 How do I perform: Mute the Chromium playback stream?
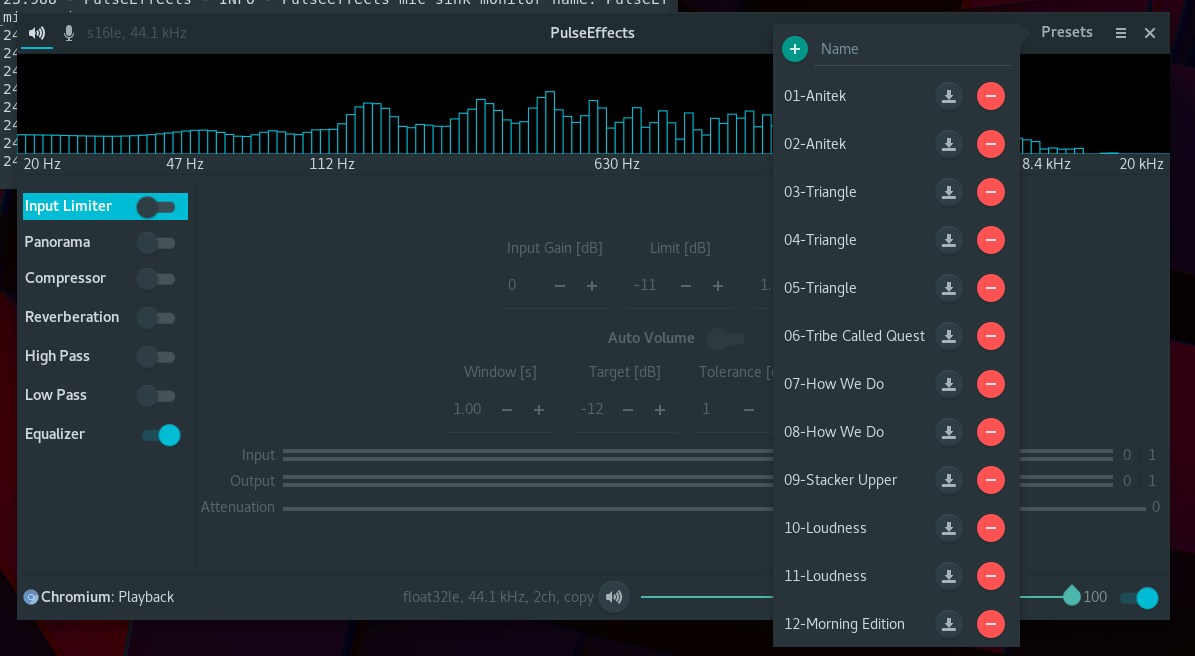(614, 597)
